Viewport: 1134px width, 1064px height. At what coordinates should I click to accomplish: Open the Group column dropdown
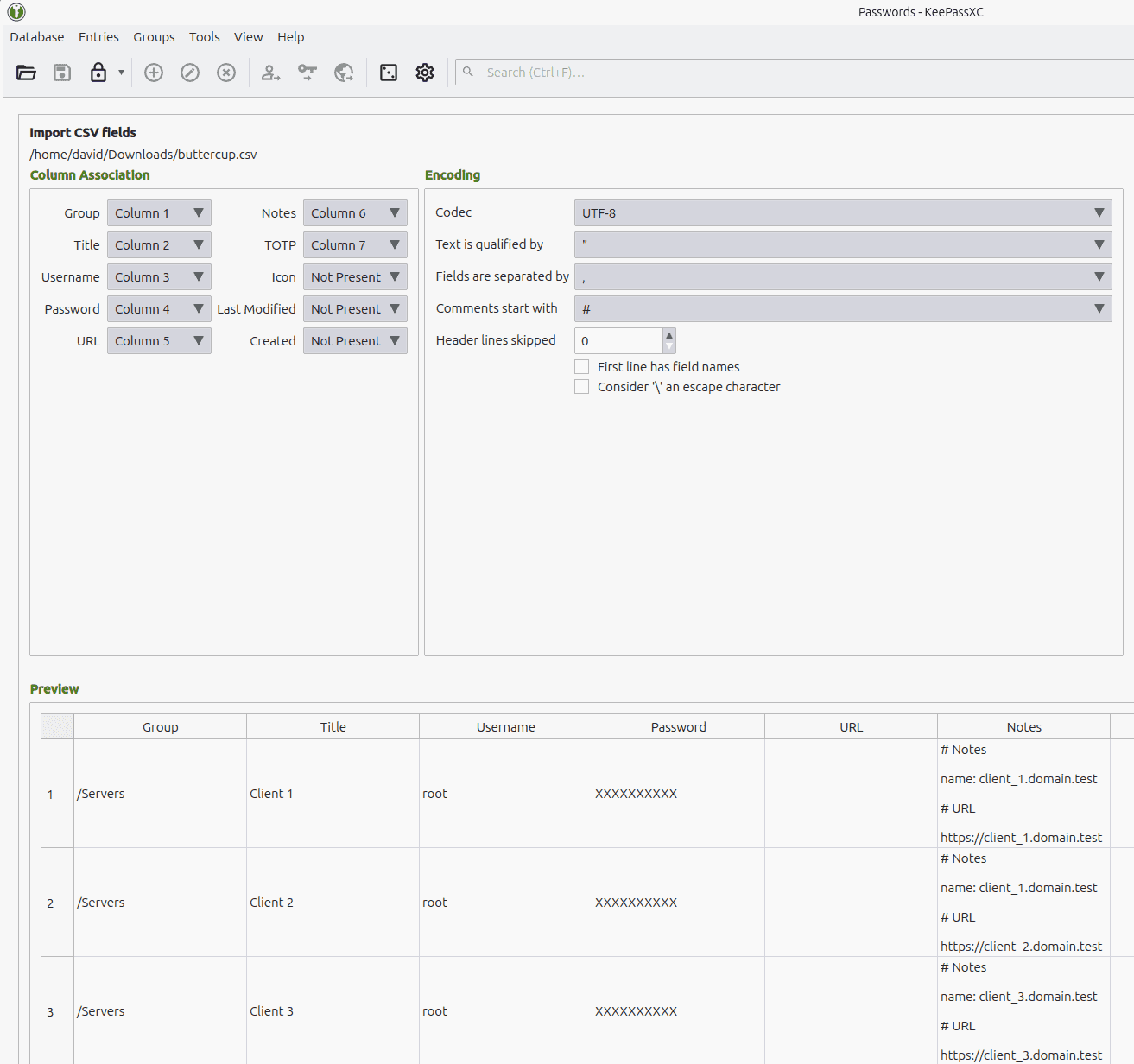click(159, 213)
